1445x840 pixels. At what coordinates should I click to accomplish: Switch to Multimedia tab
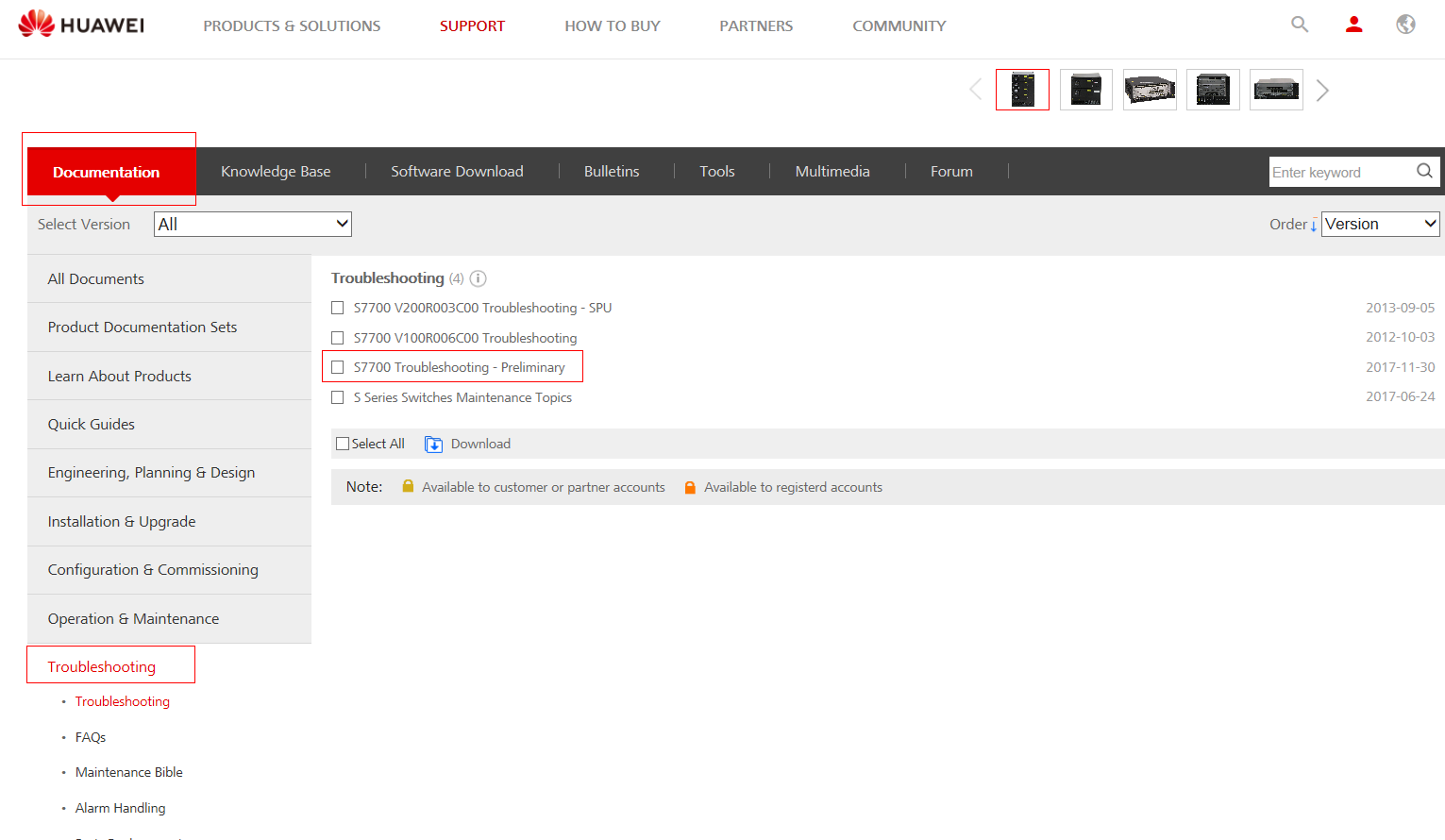point(832,171)
